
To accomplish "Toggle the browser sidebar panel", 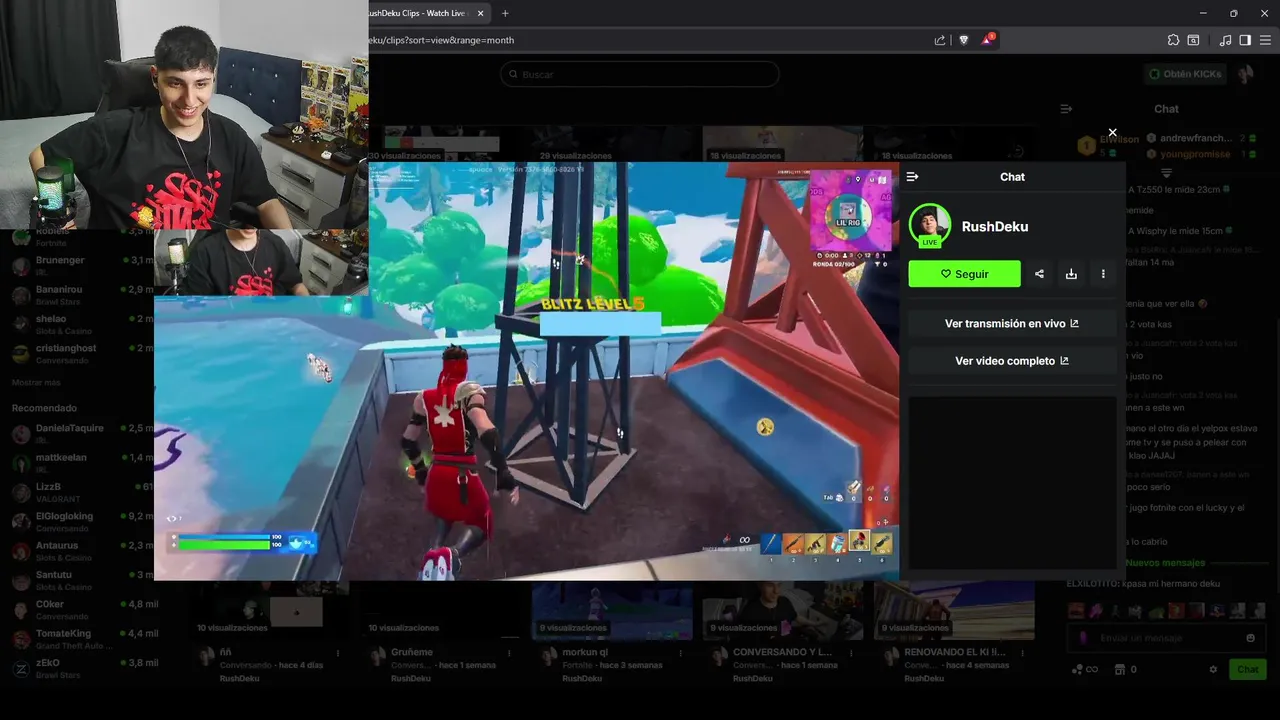I will click(x=1245, y=40).
